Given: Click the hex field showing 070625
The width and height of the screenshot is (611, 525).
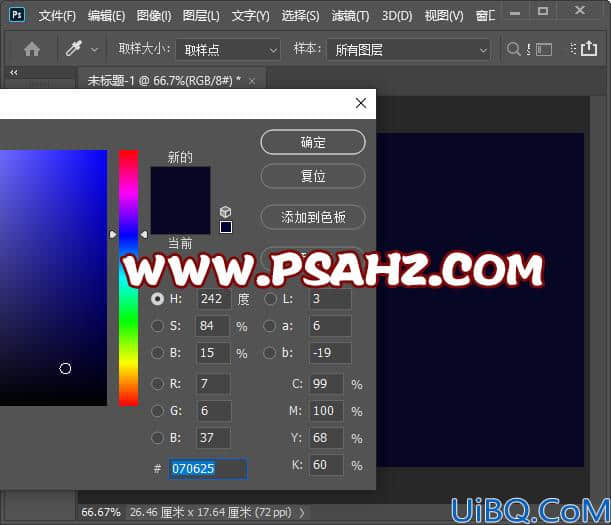Looking at the screenshot, I should [x=208, y=468].
